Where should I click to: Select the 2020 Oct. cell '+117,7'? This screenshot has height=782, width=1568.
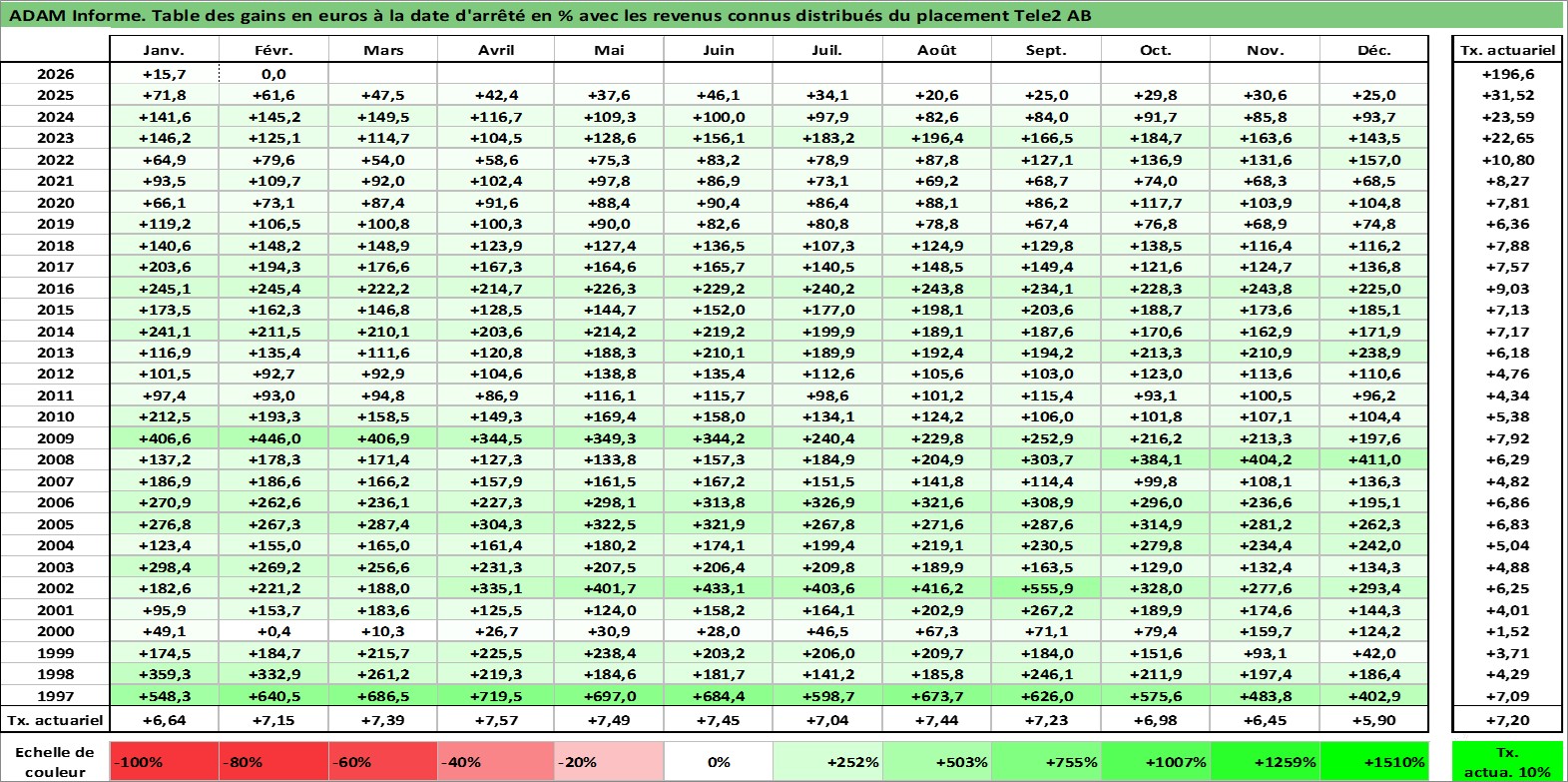[x=1156, y=203]
